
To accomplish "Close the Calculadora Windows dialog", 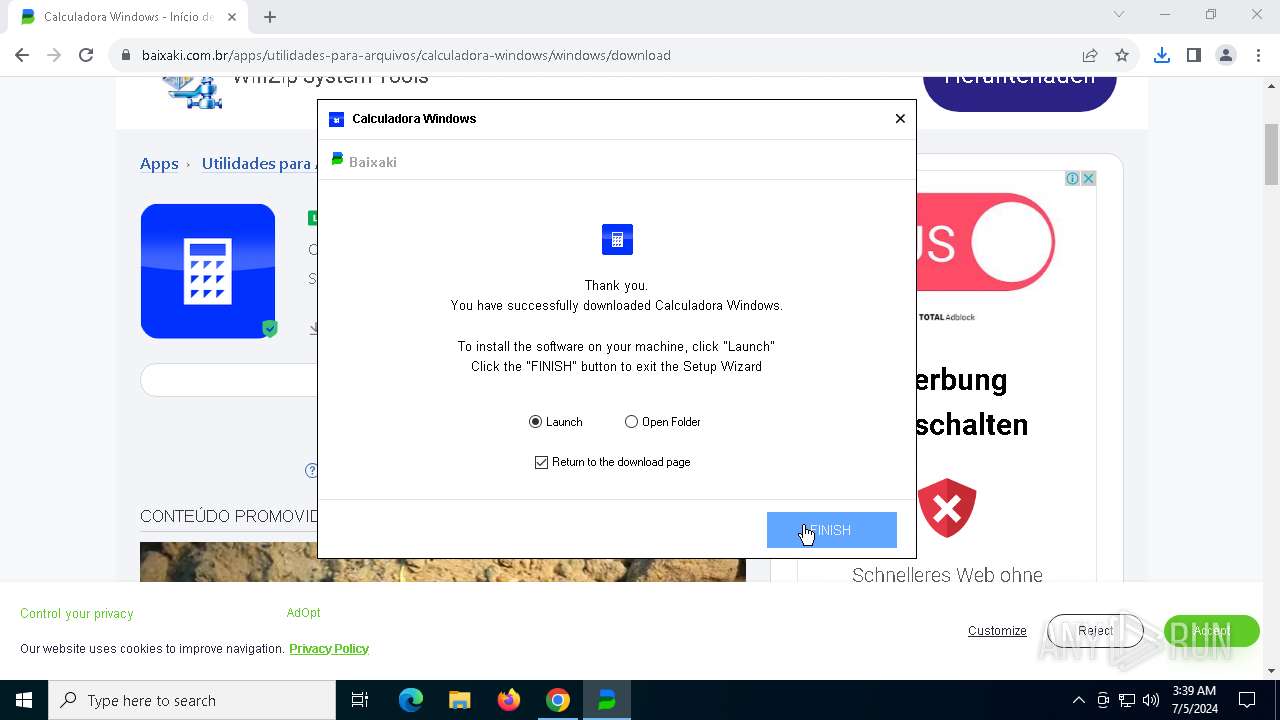I will (x=900, y=118).
